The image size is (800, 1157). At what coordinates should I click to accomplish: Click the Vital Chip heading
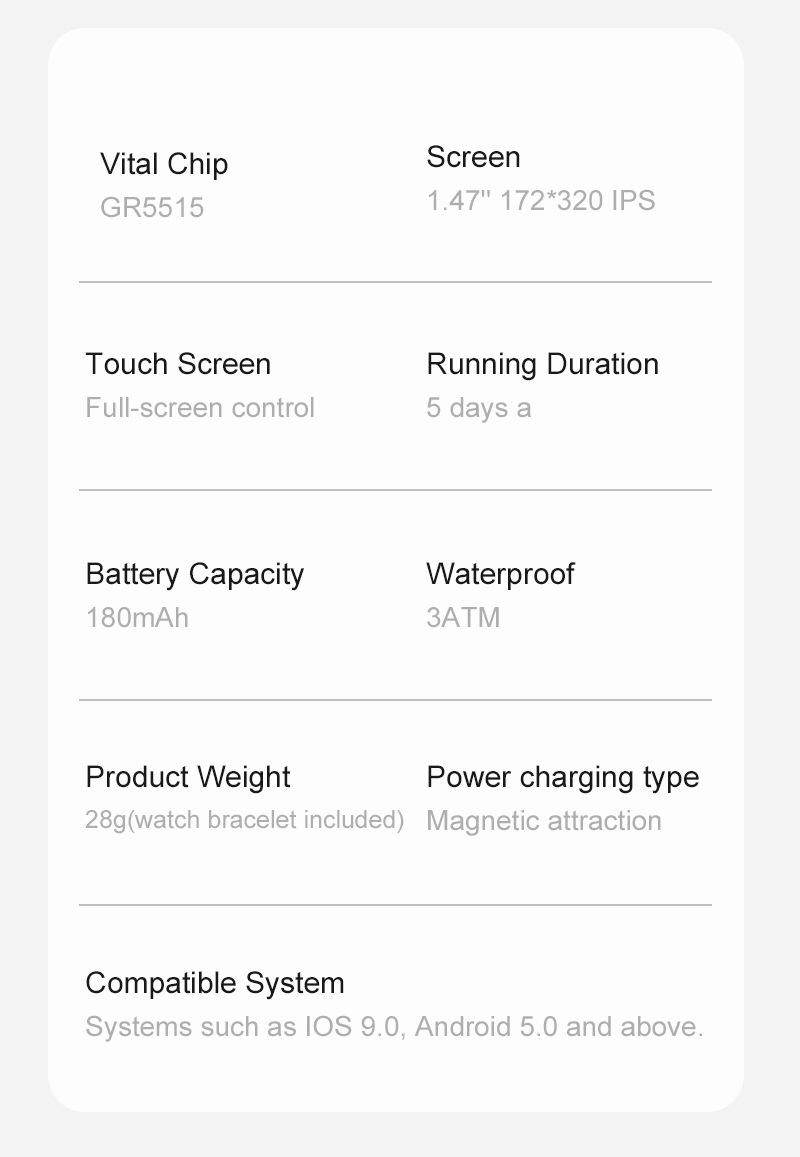[x=164, y=164]
